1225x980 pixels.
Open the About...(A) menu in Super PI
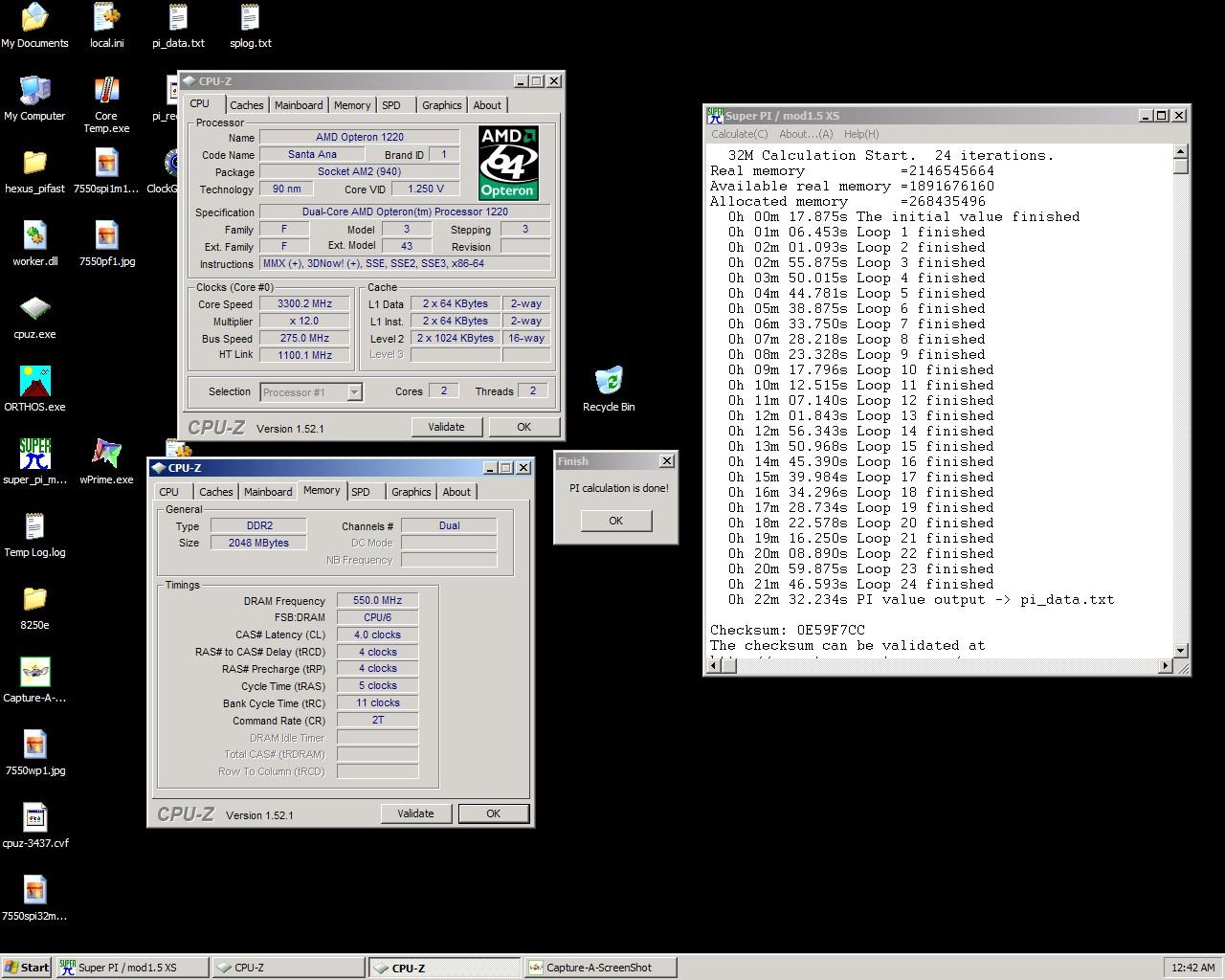click(806, 134)
